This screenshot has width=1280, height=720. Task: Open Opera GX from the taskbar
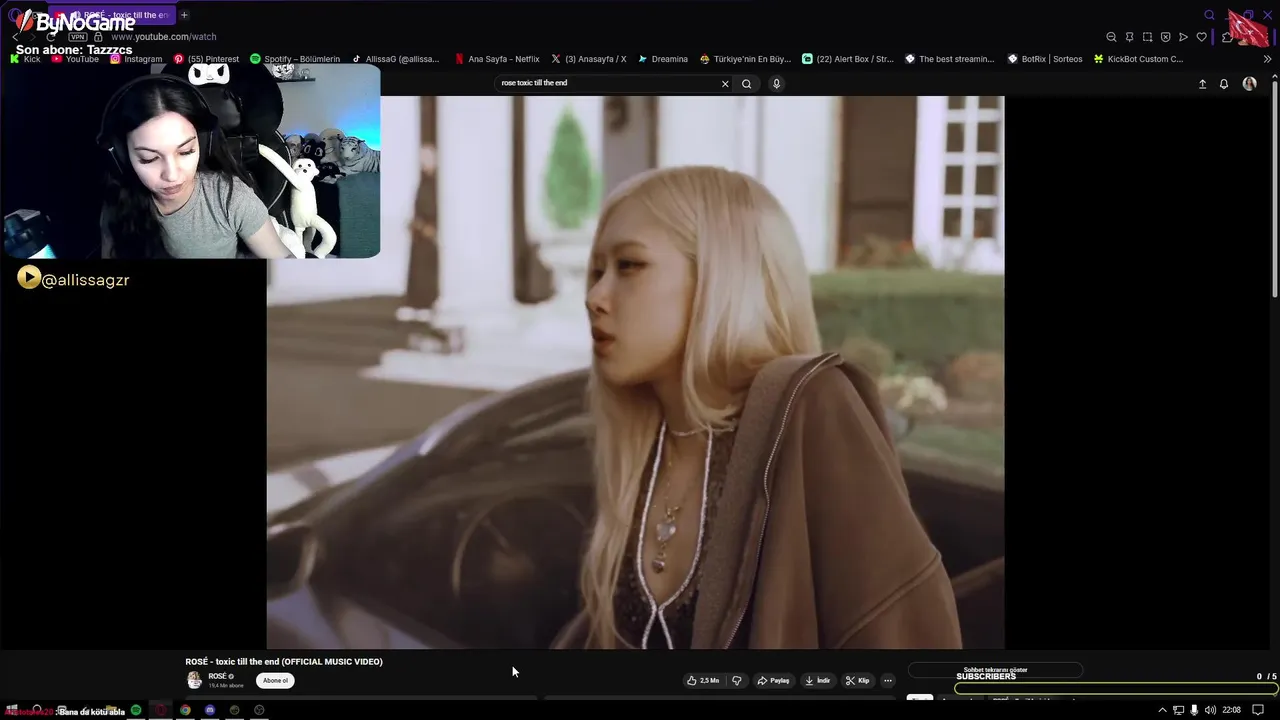point(160,710)
